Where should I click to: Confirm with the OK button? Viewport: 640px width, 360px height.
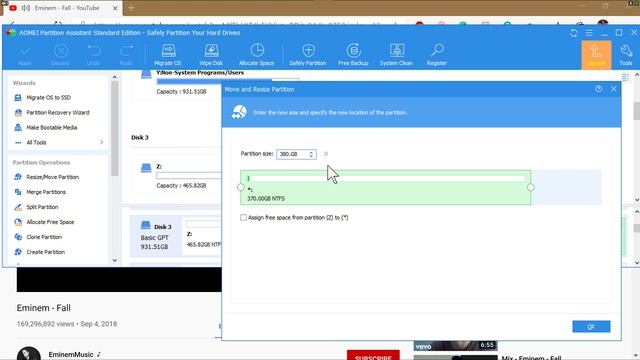591,327
